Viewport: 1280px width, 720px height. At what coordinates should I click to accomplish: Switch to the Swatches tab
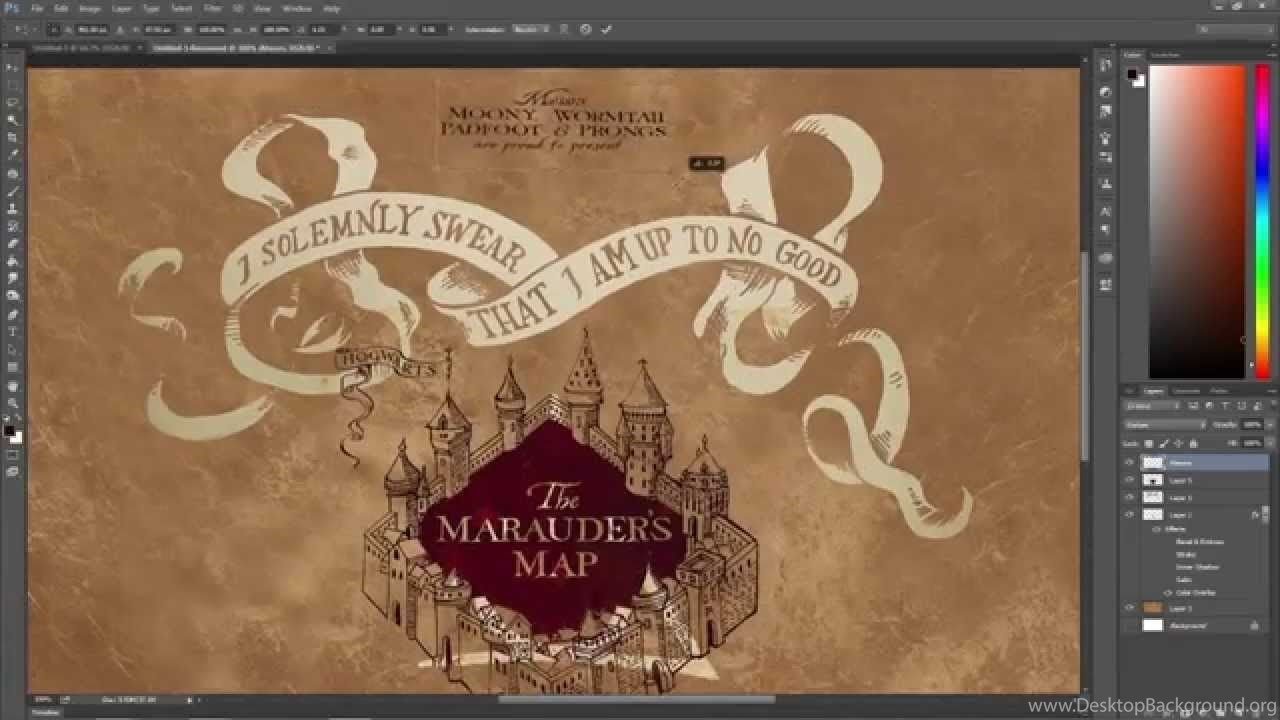pos(1165,54)
